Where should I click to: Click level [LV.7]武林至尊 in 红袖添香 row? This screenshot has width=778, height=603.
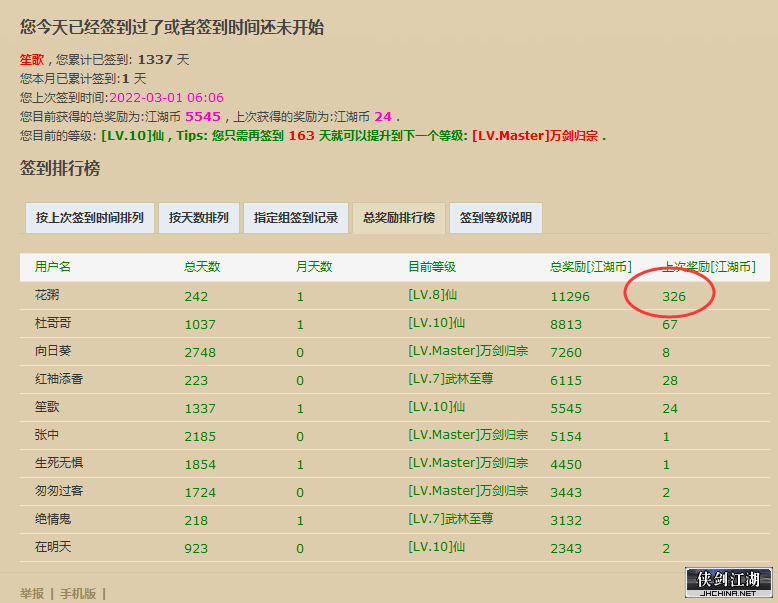(451, 379)
